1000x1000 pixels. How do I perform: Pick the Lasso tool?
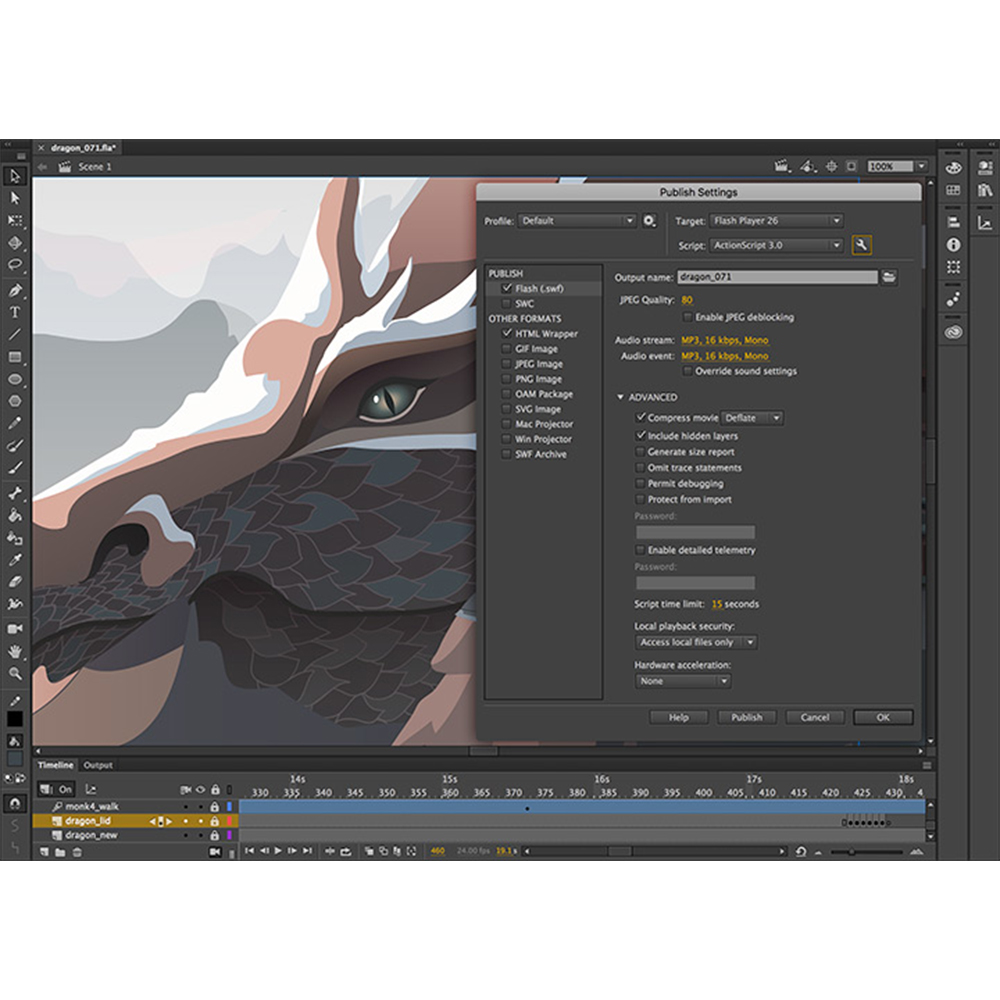[15, 265]
